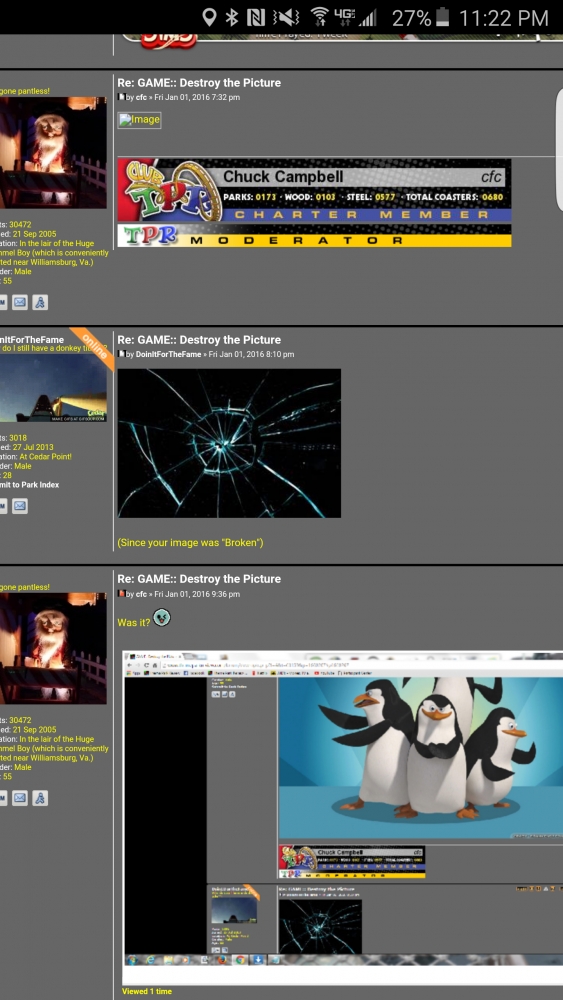Tap the Bluetooth icon in the status bar
This screenshot has width=563, height=1000.
231,17
